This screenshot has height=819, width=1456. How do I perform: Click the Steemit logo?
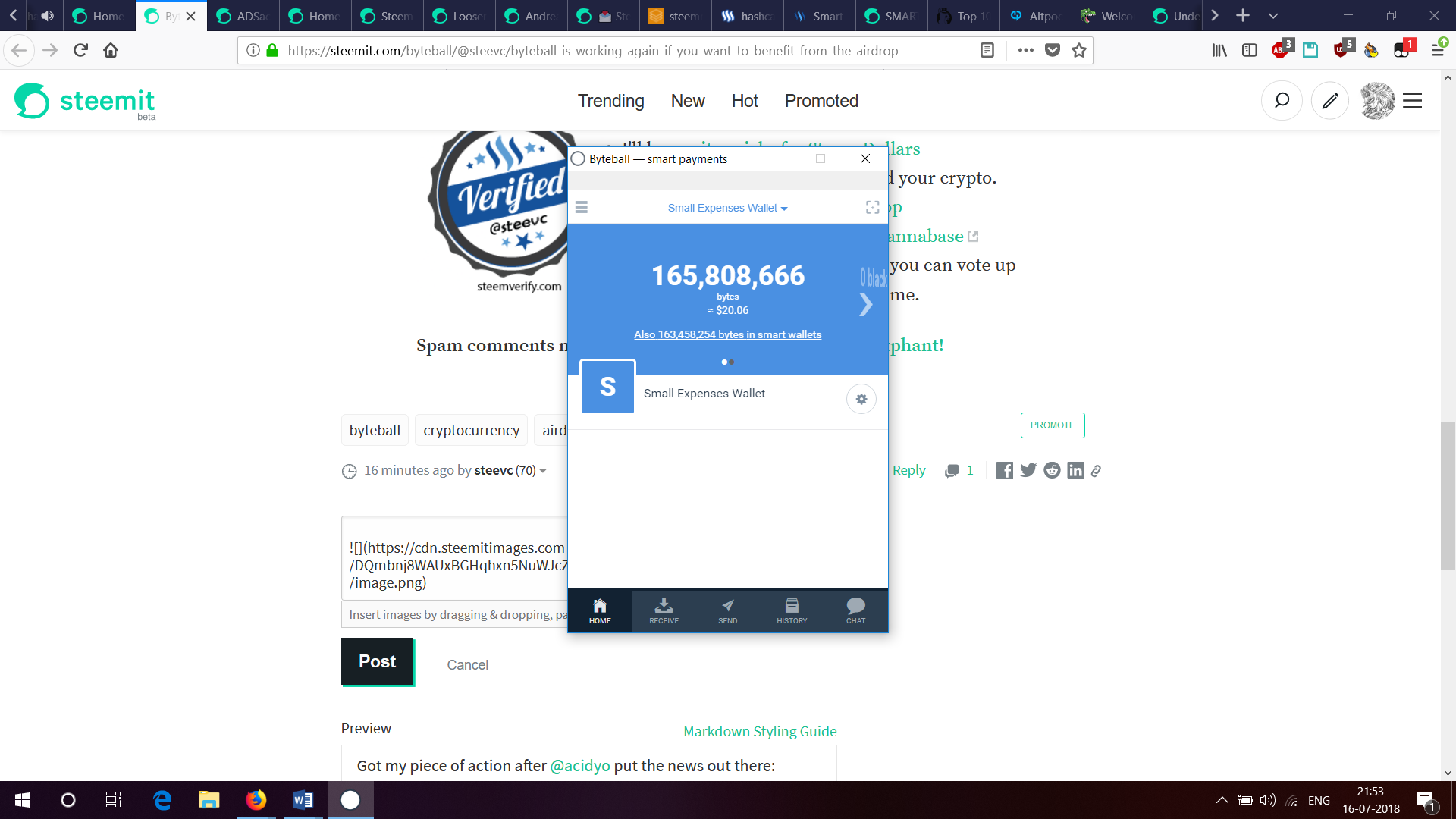pos(85,101)
